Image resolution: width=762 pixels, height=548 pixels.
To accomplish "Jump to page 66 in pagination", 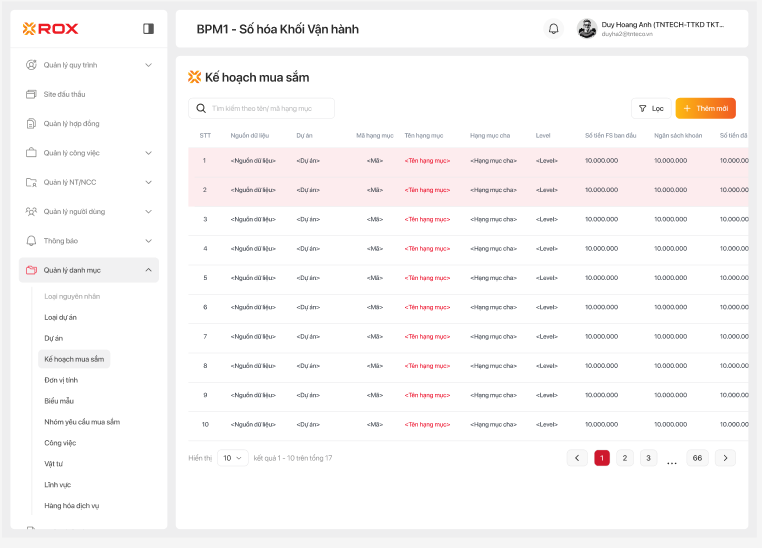I will 697,458.
